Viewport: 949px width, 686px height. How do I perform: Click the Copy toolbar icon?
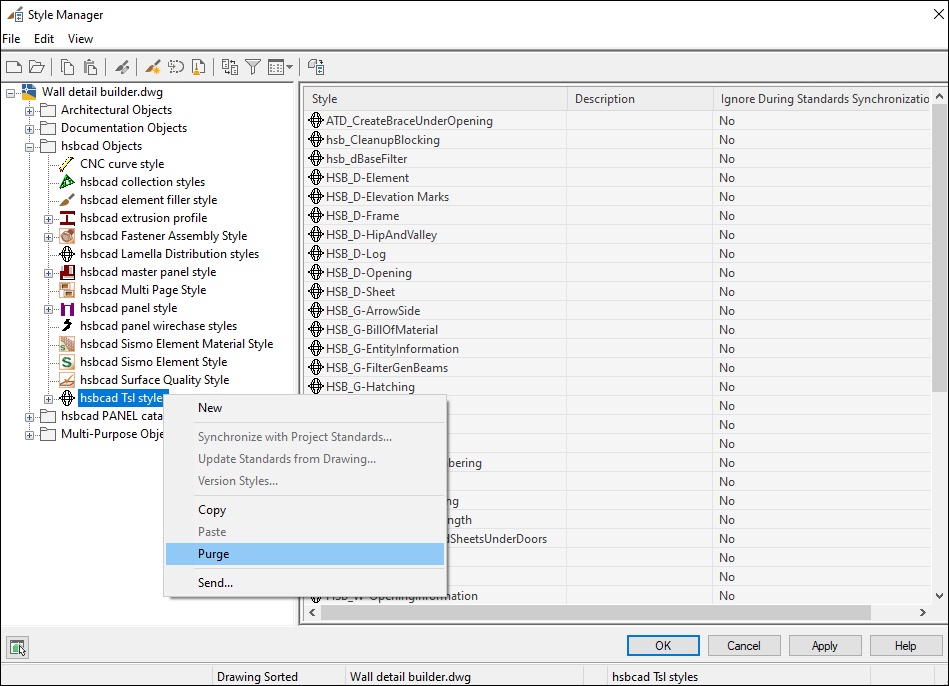tap(68, 67)
